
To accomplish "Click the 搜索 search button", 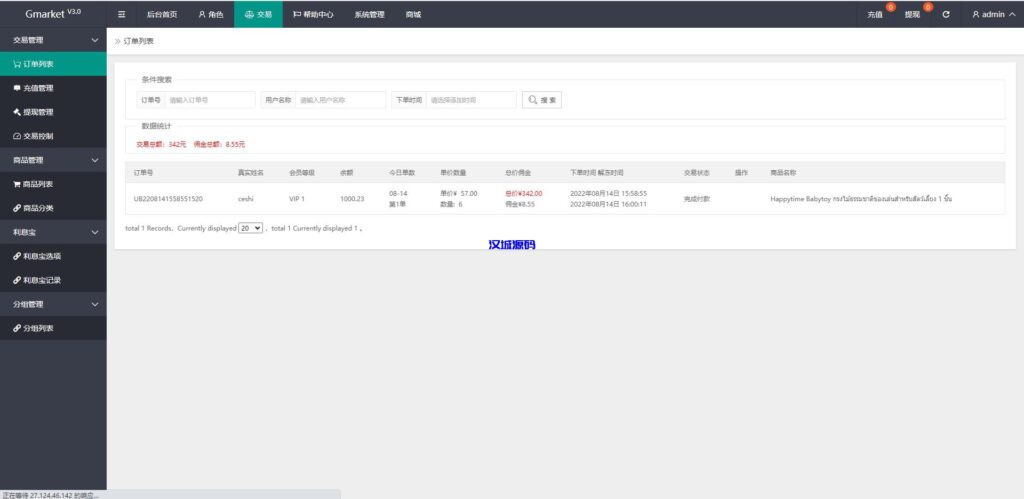I will tap(542, 100).
